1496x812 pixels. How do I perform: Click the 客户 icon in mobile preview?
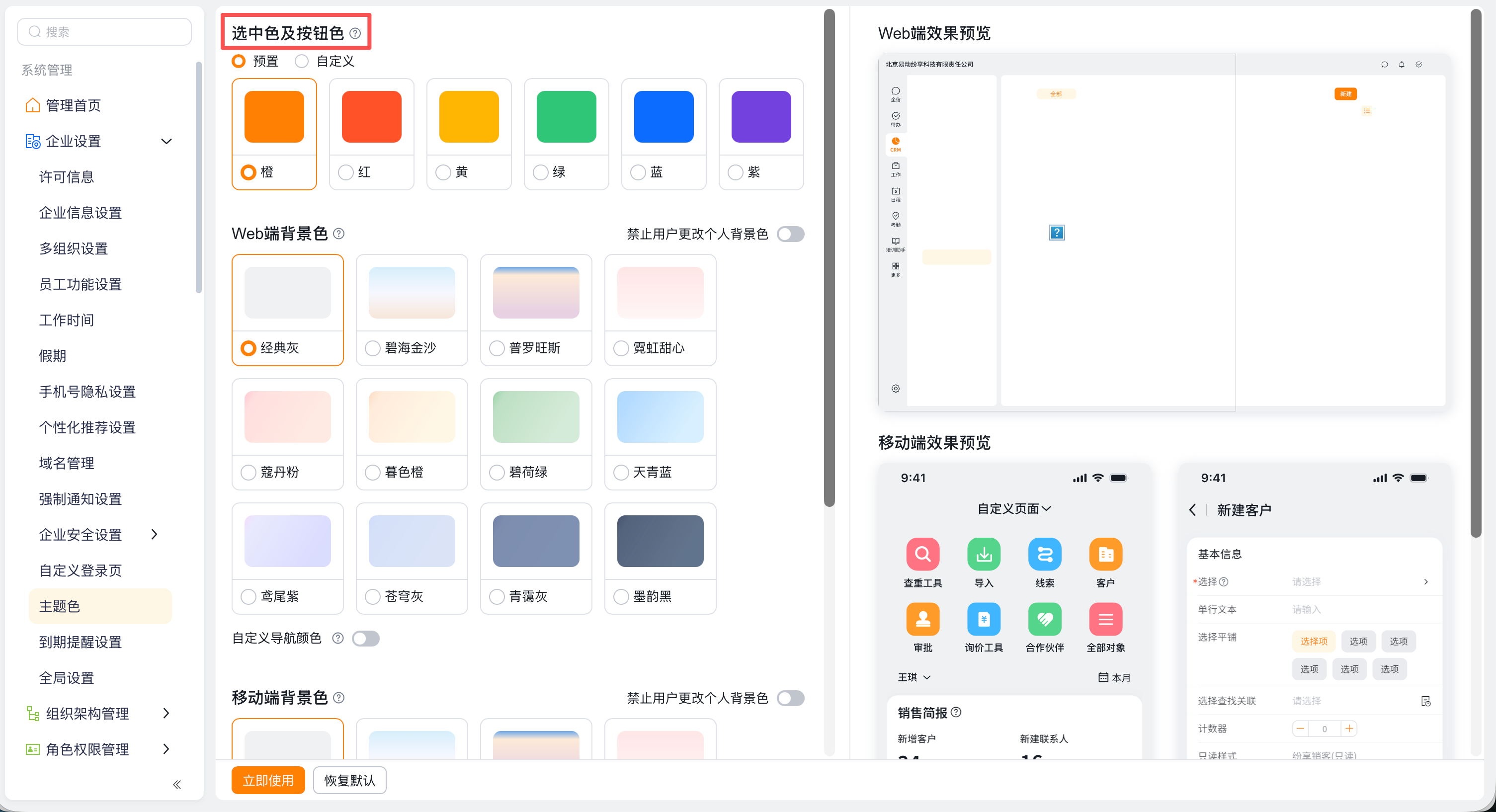pyautogui.click(x=1106, y=554)
